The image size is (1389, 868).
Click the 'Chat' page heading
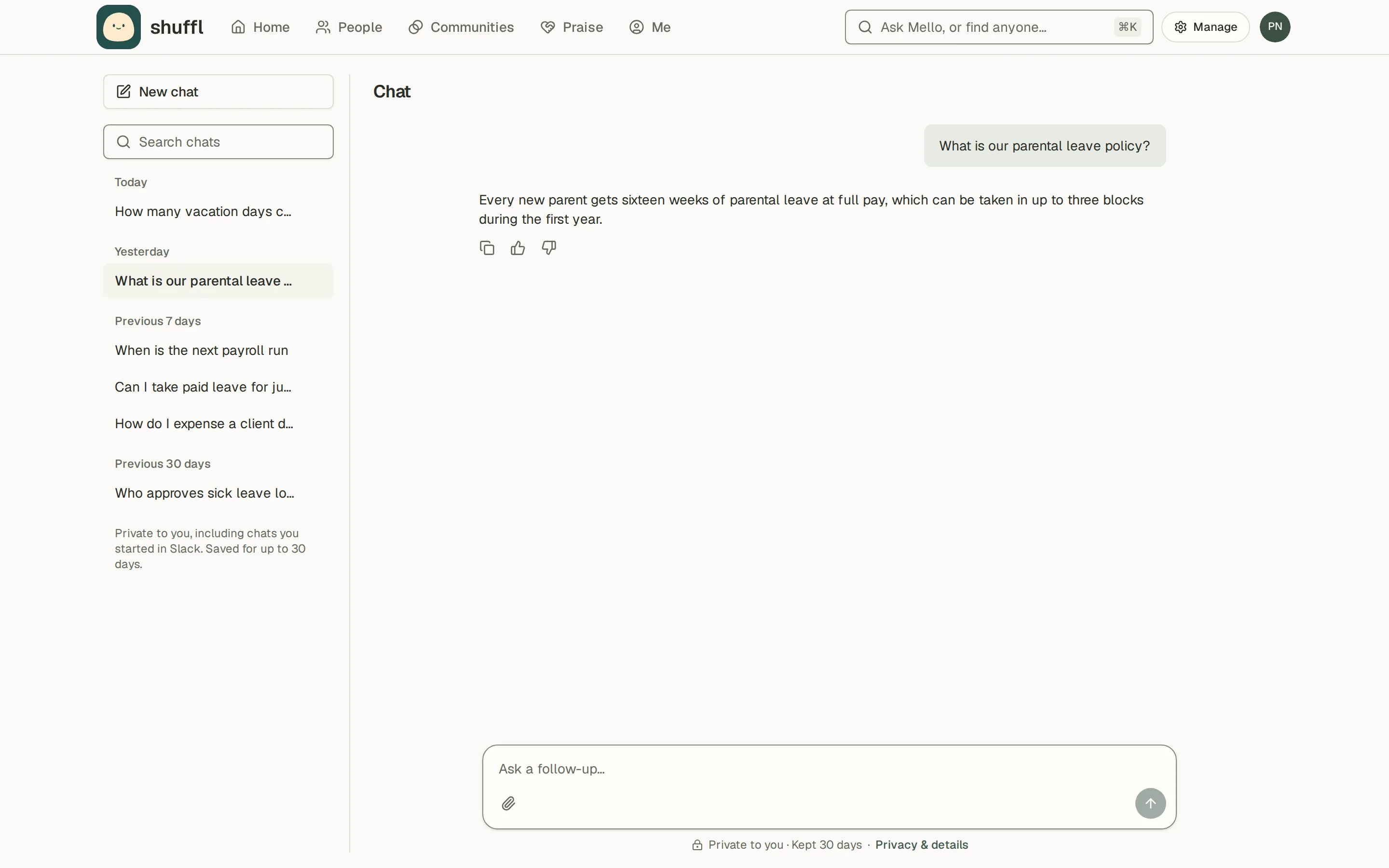tap(392, 92)
